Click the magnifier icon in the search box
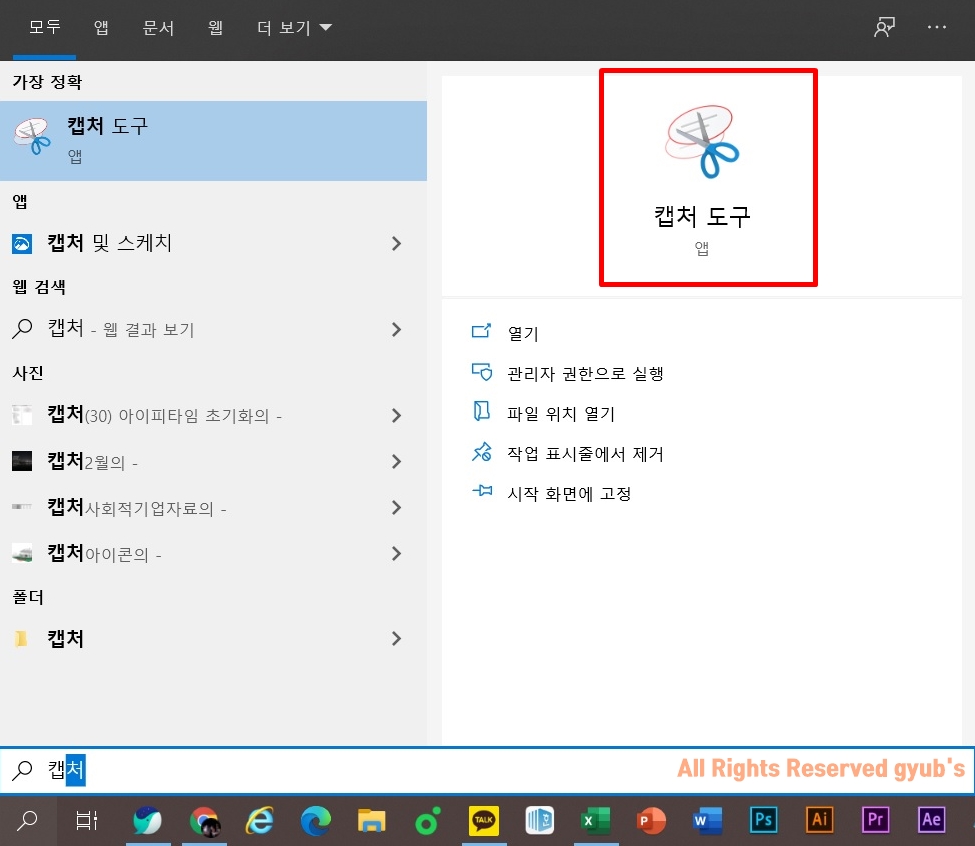The width and height of the screenshot is (975, 846). tap(22, 770)
